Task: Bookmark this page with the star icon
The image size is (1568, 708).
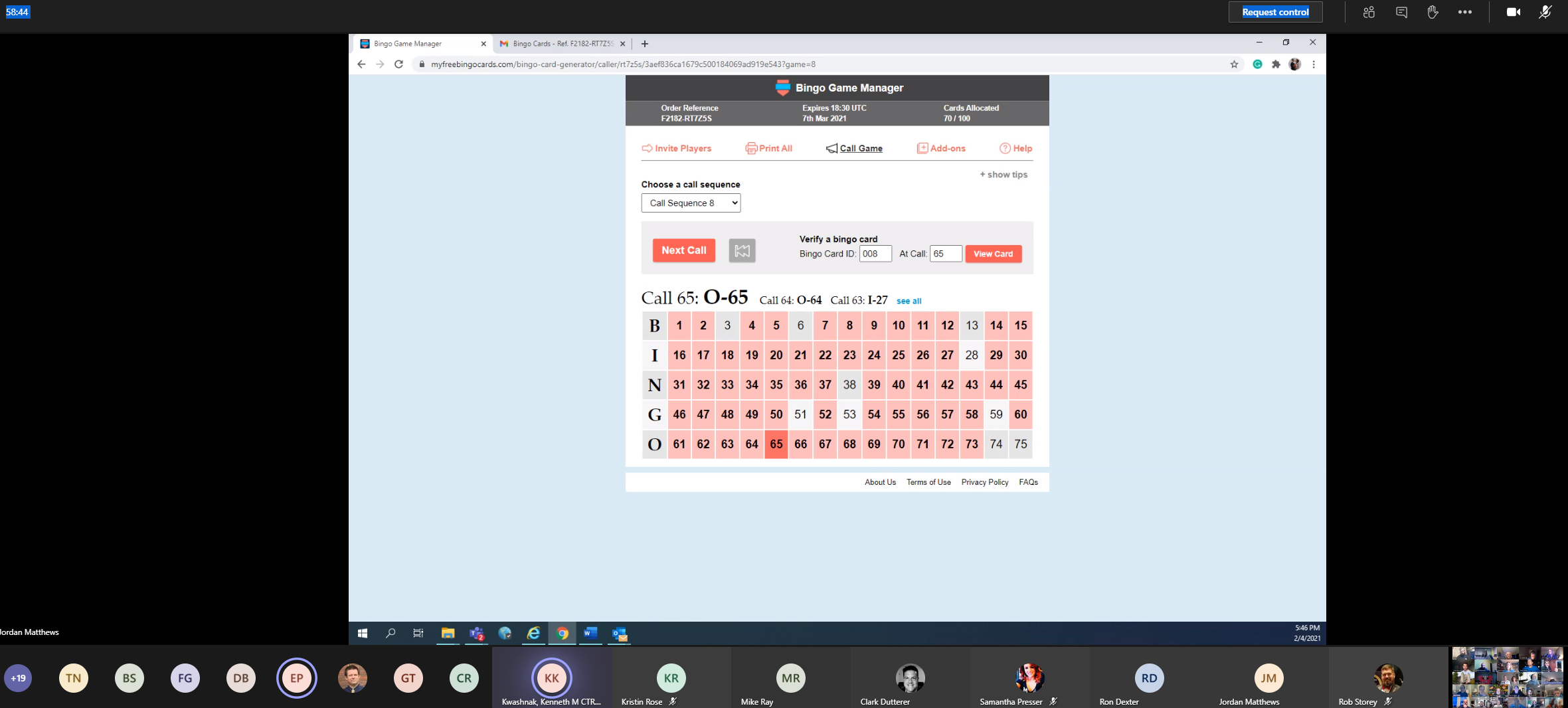Action: [1234, 64]
